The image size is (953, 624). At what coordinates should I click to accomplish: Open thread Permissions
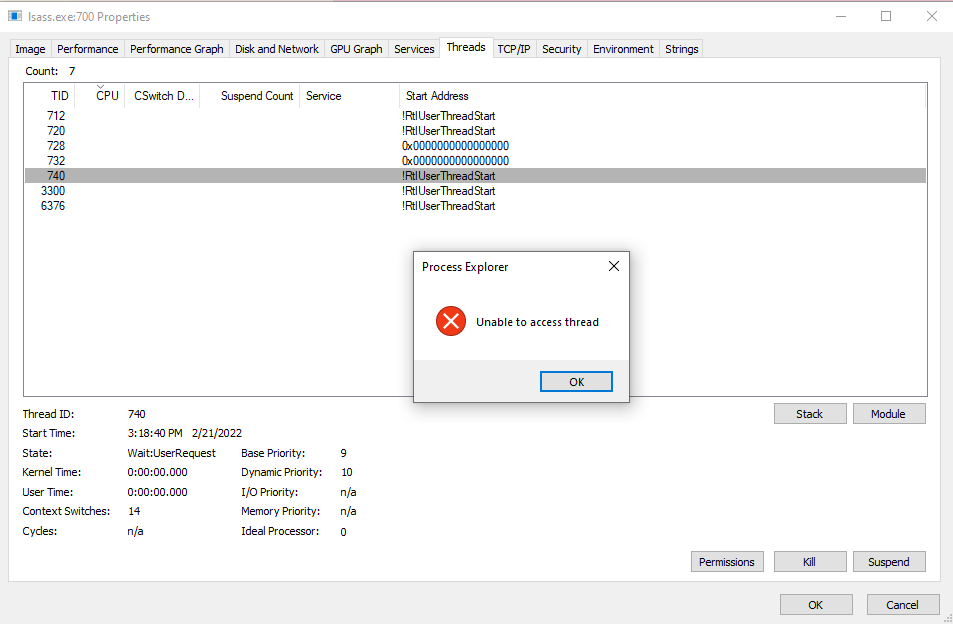click(x=727, y=562)
